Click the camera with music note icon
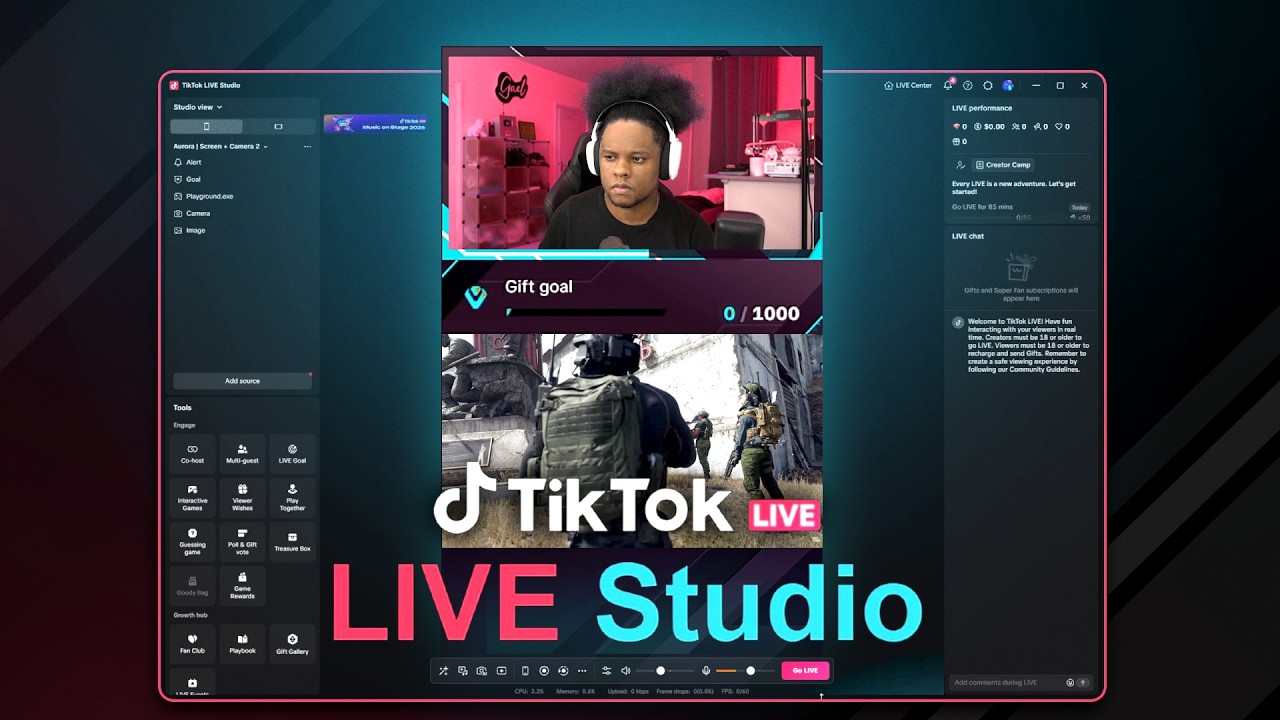The height and width of the screenshot is (720, 1280). pyautogui.click(x=482, y=671)
